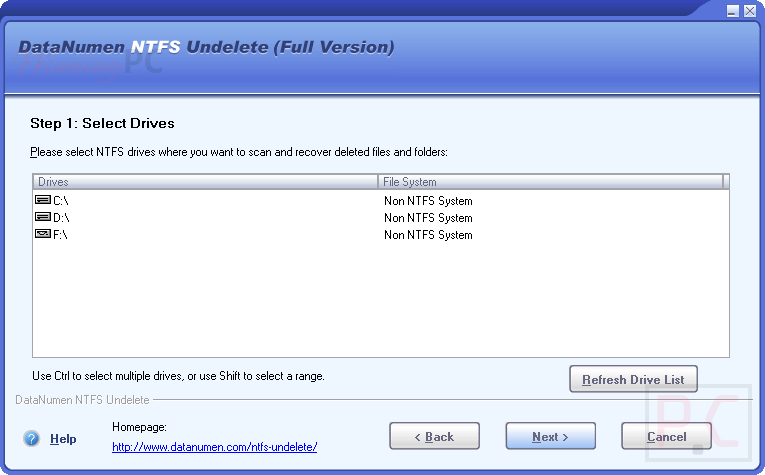
Task: Close the DataNumen NTFS Undelete window
Action: 750,11
